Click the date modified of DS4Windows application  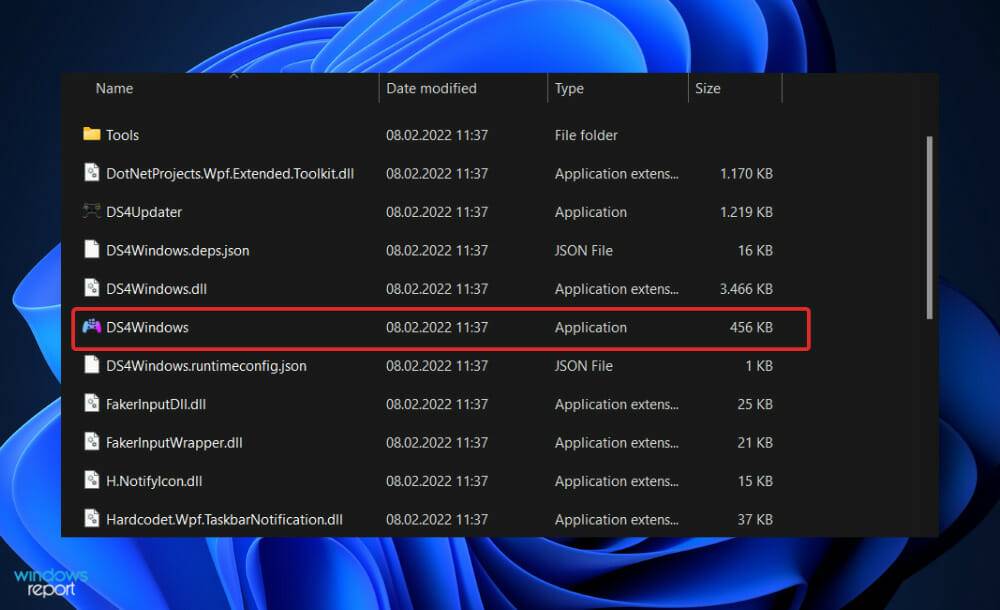coord(437,327)
